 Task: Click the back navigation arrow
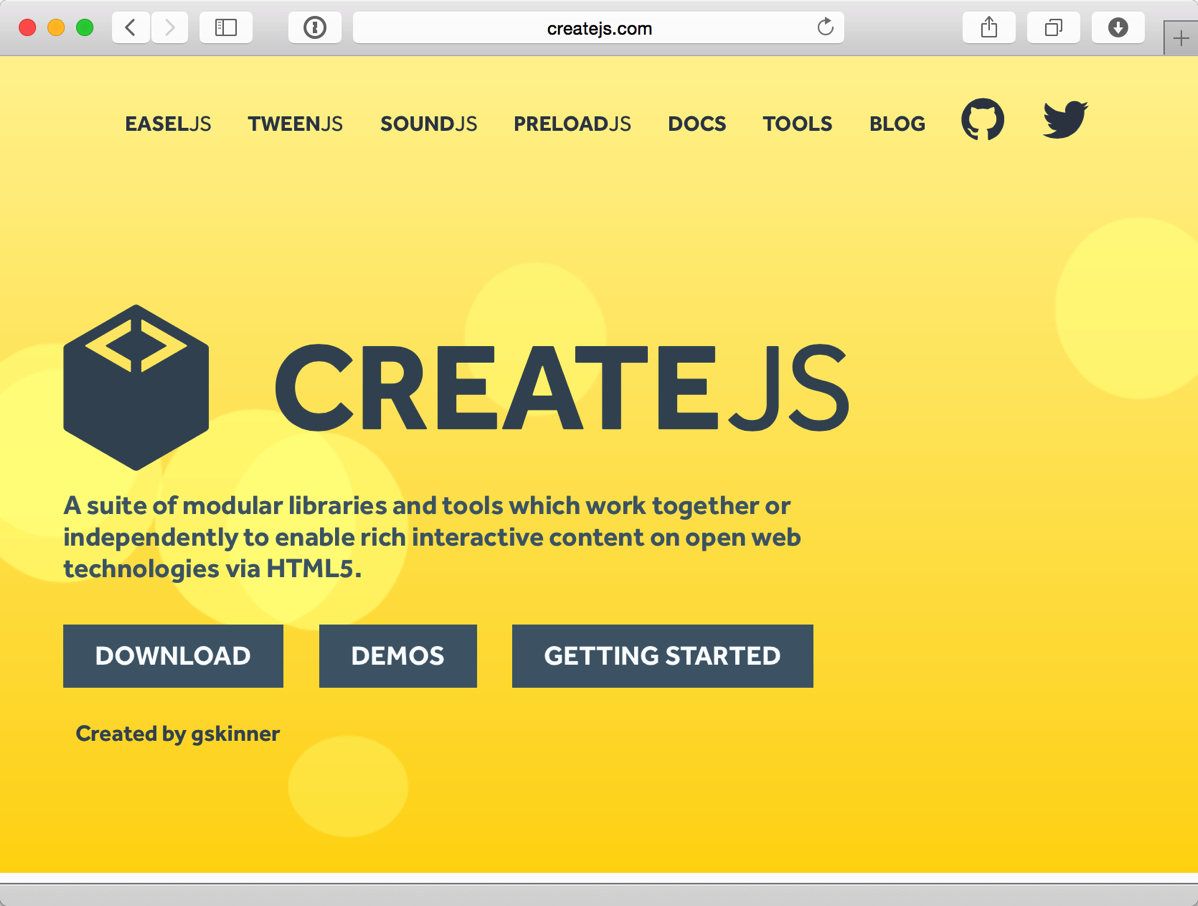pos(130,27)
